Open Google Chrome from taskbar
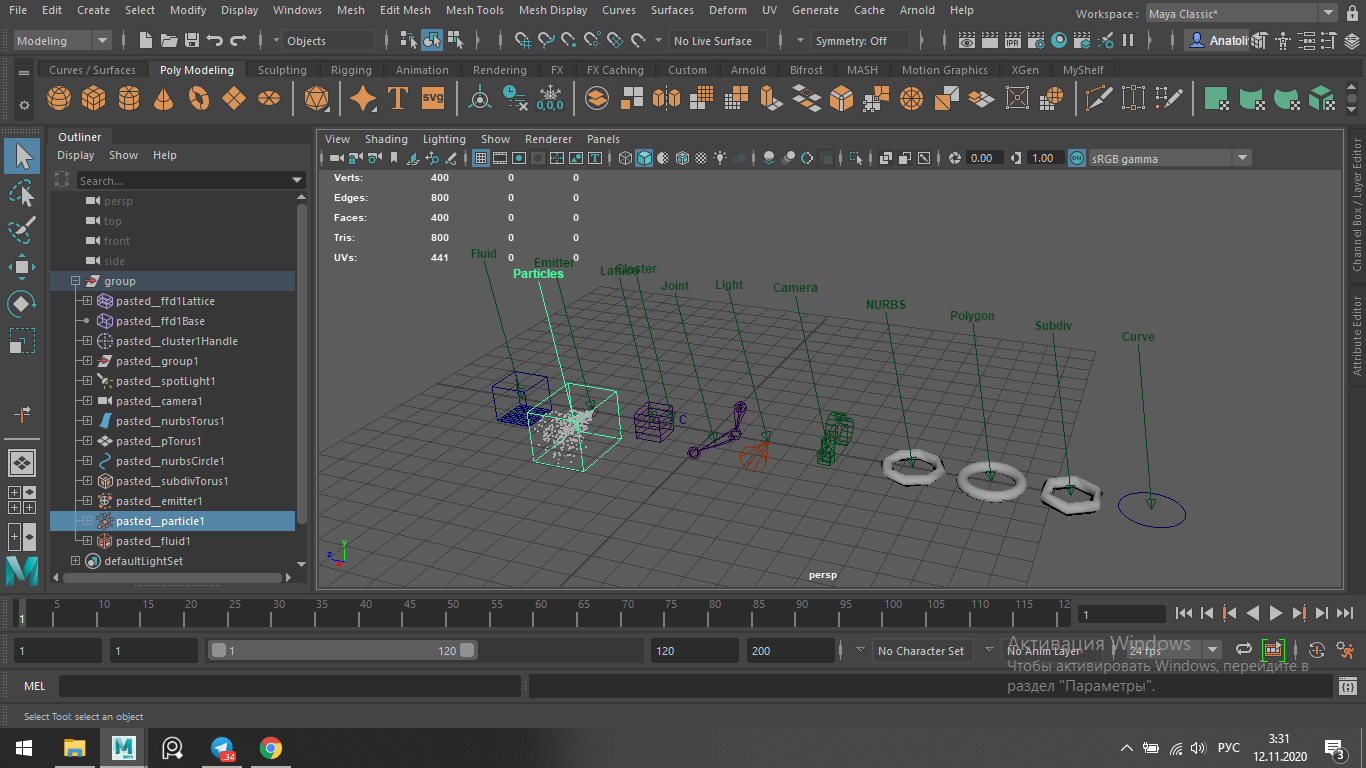The image size is (1366, 768). pyautogui.click(x=270, y=748)
